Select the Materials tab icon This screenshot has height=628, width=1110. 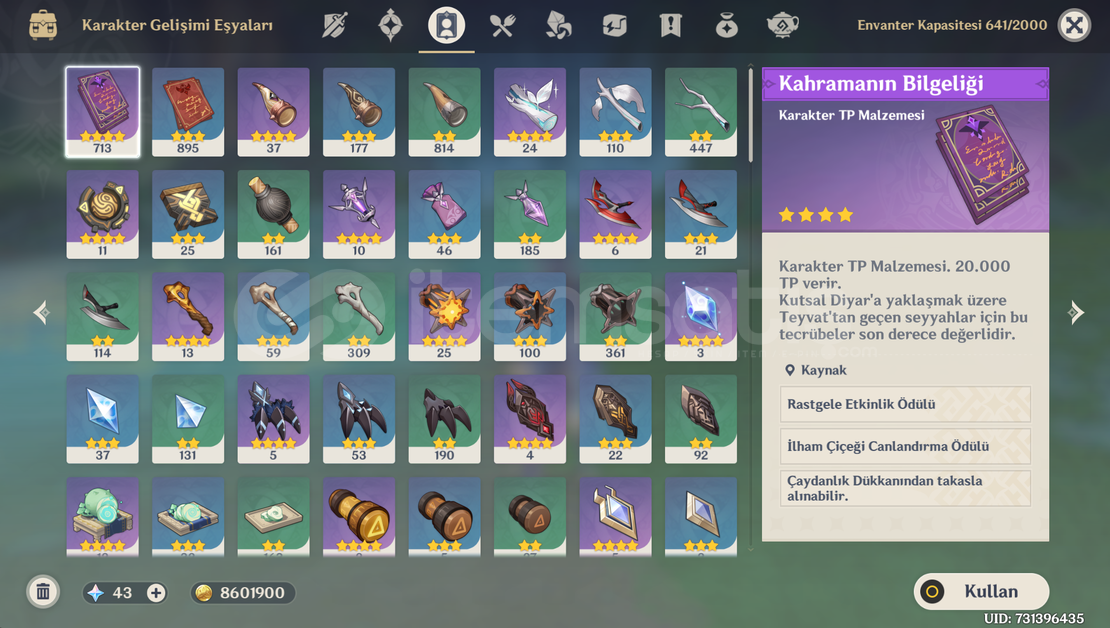click(x=558, y=25)
